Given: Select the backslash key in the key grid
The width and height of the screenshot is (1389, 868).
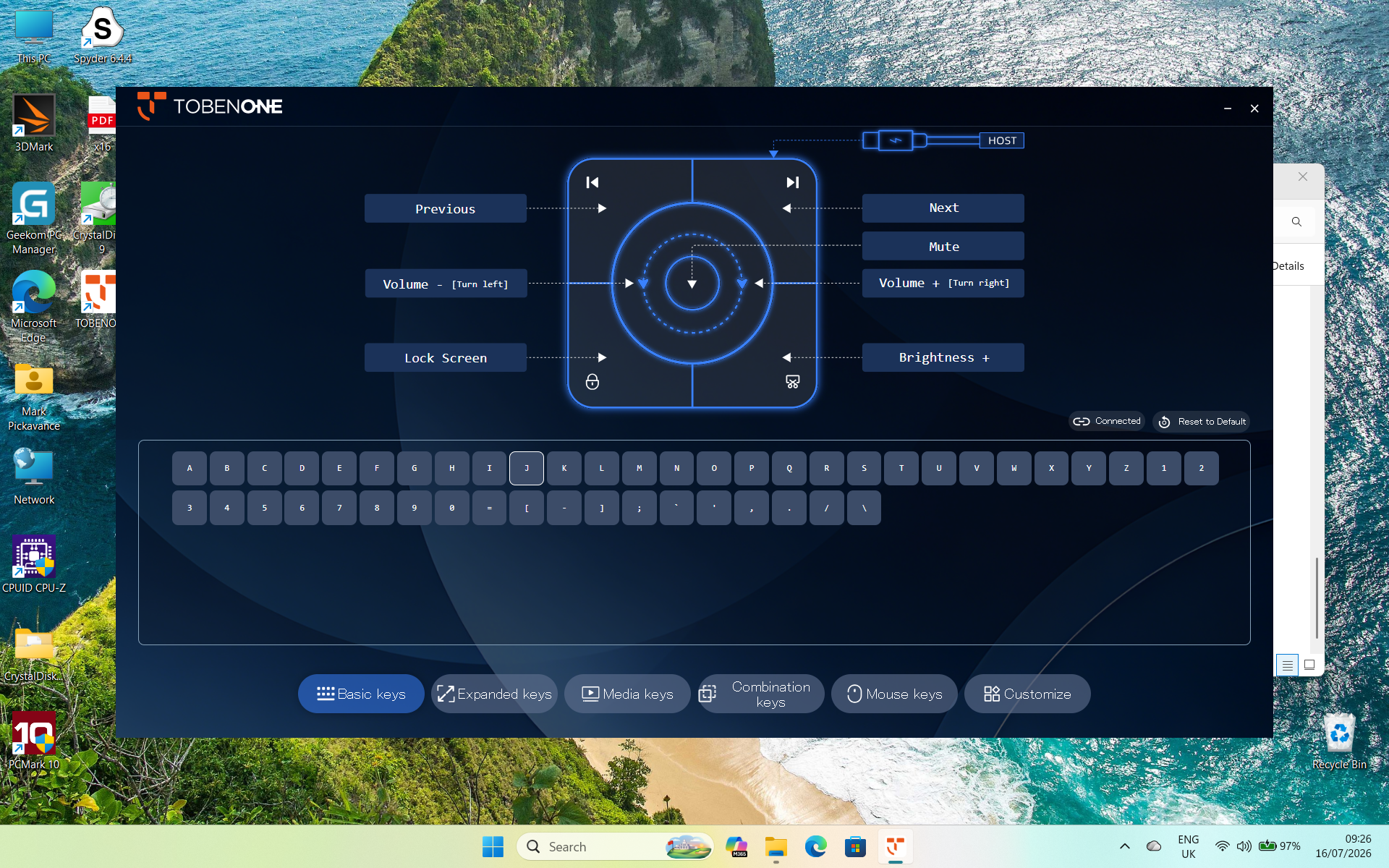Looking at the screenshot, I should pyautogui.click(x=864, y=508).
